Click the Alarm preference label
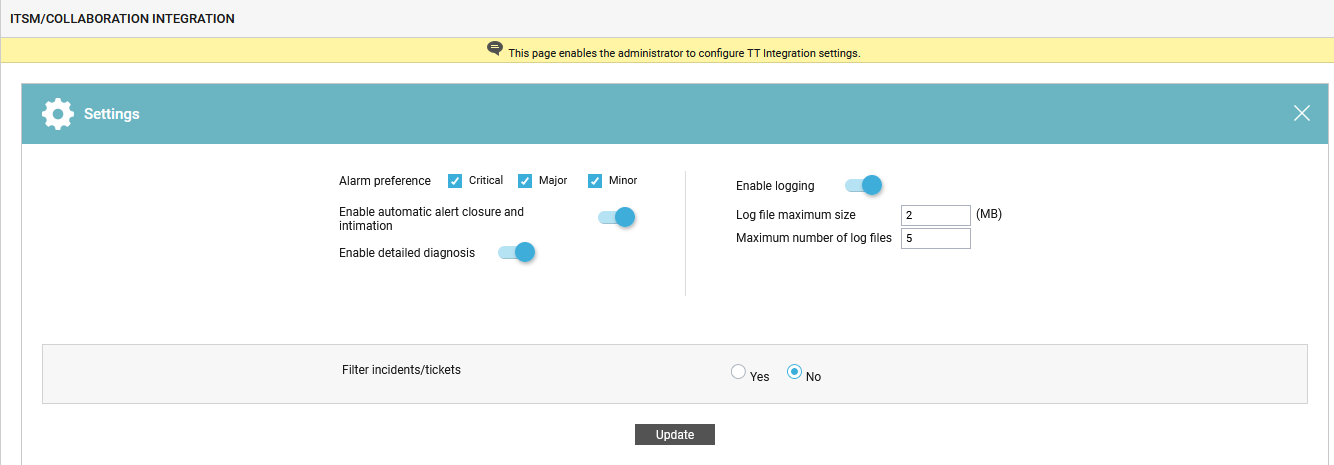Viewport: 1334px width, 465px height. tap(385, 181)
